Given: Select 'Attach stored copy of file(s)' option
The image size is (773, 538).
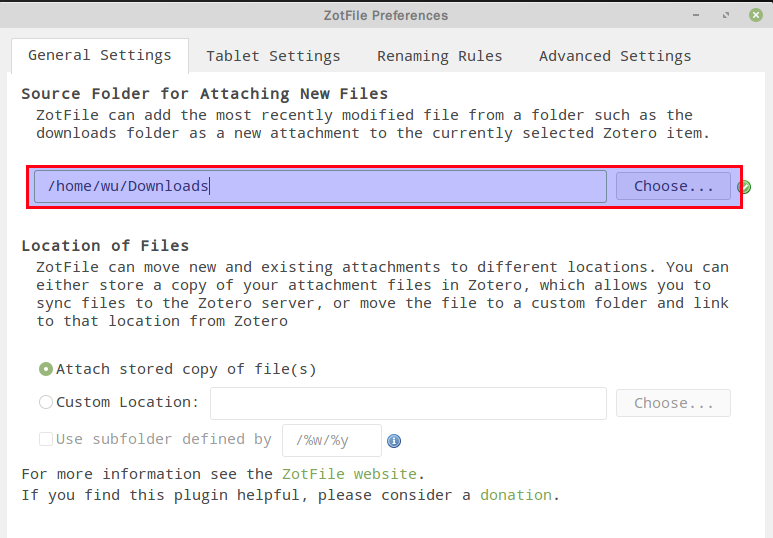Looking at the screenshot, I should click(x=46, y=369).
